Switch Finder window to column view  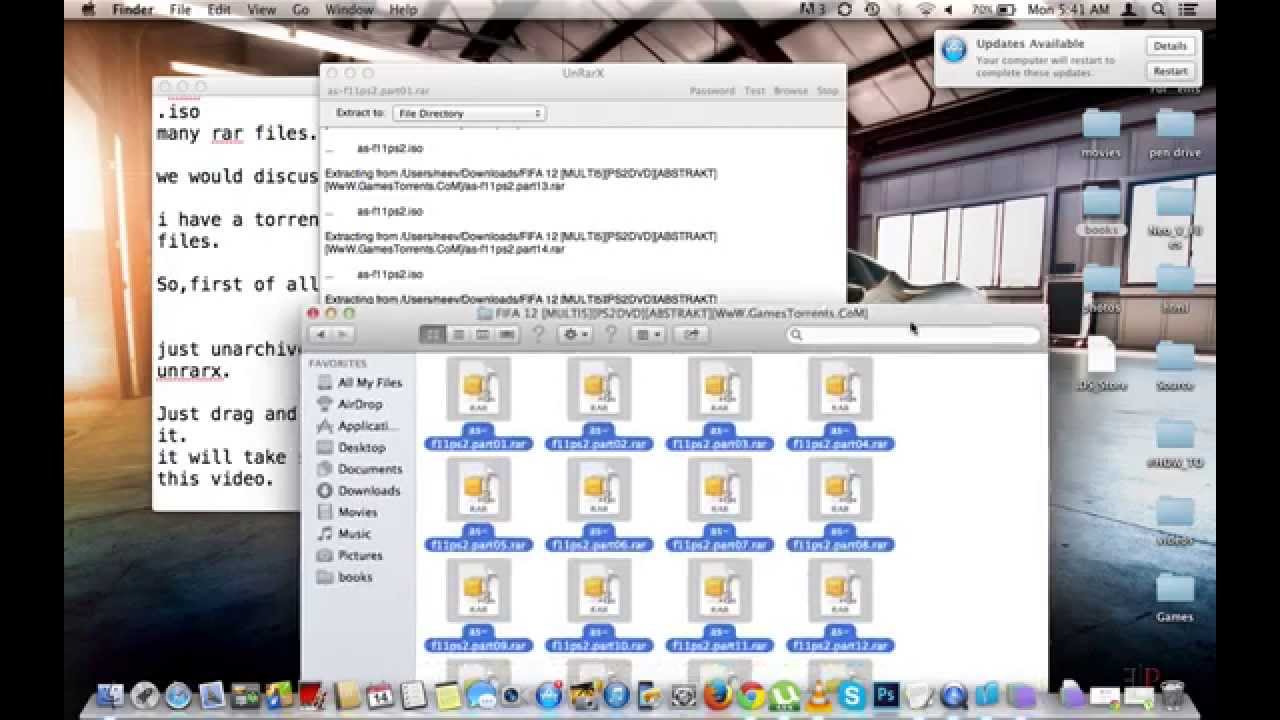click(482, 334)
